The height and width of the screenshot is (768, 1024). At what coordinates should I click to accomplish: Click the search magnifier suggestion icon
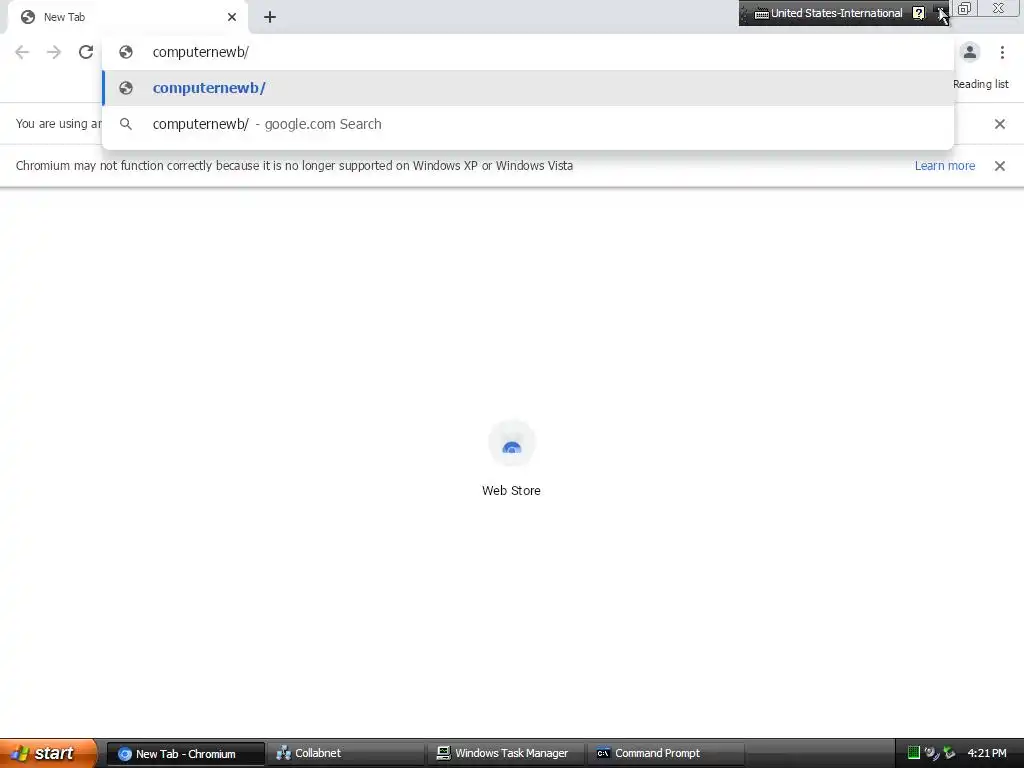125,124
